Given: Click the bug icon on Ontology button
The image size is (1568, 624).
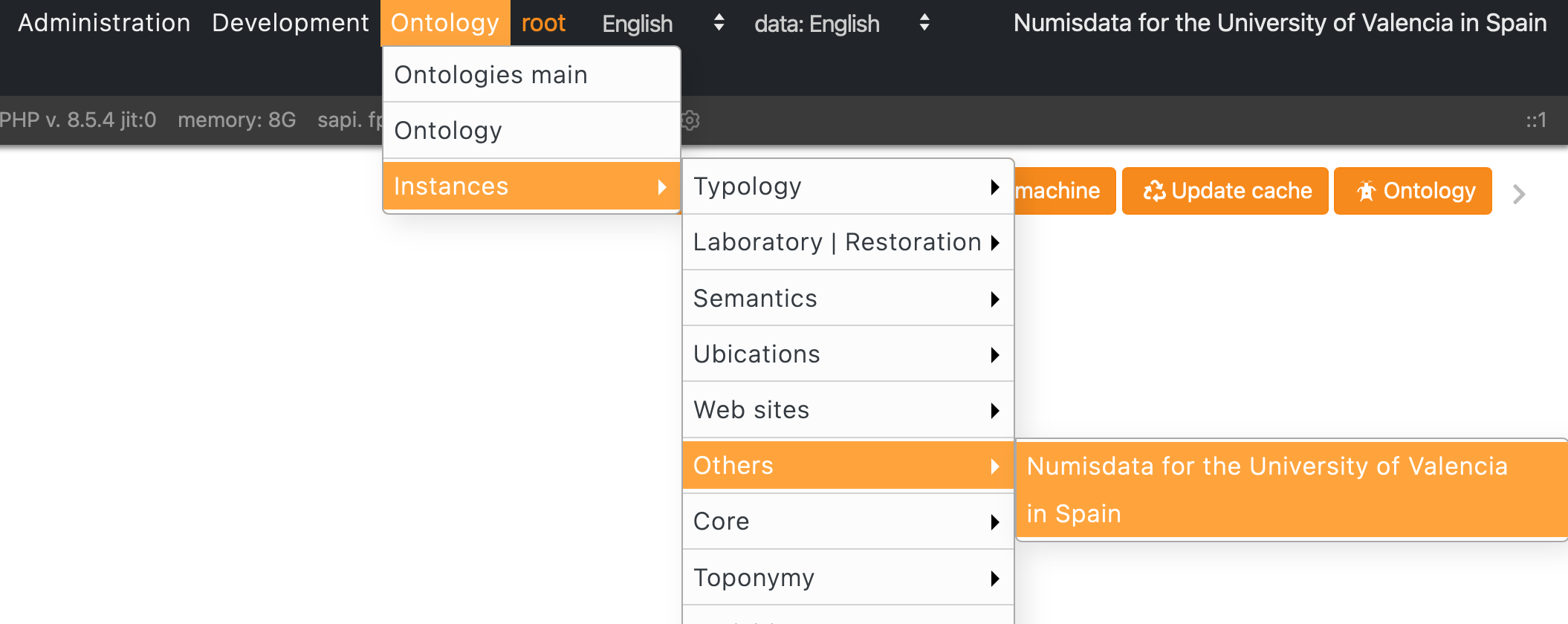Looking at the screenshot, I should [x=1366, y=191].
